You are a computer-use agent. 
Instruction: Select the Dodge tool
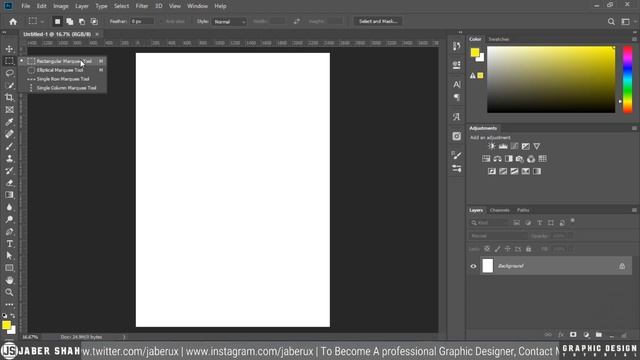9,220
